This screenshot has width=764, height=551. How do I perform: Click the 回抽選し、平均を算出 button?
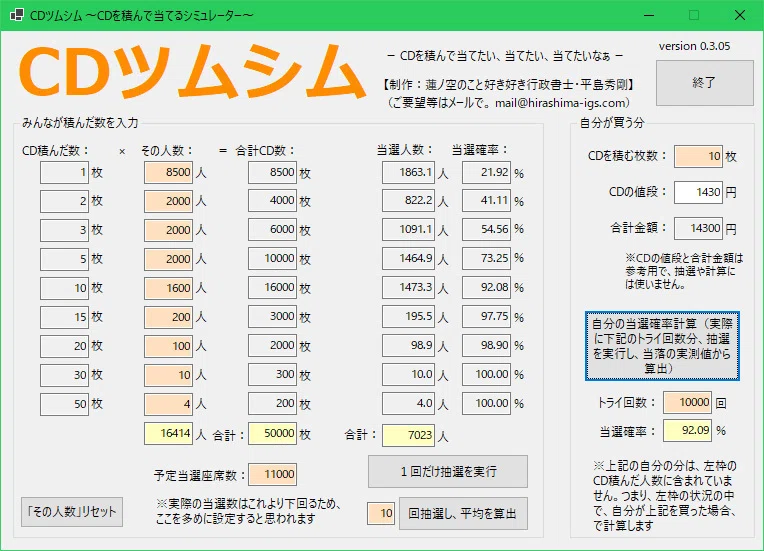click(x=463, y=513)
